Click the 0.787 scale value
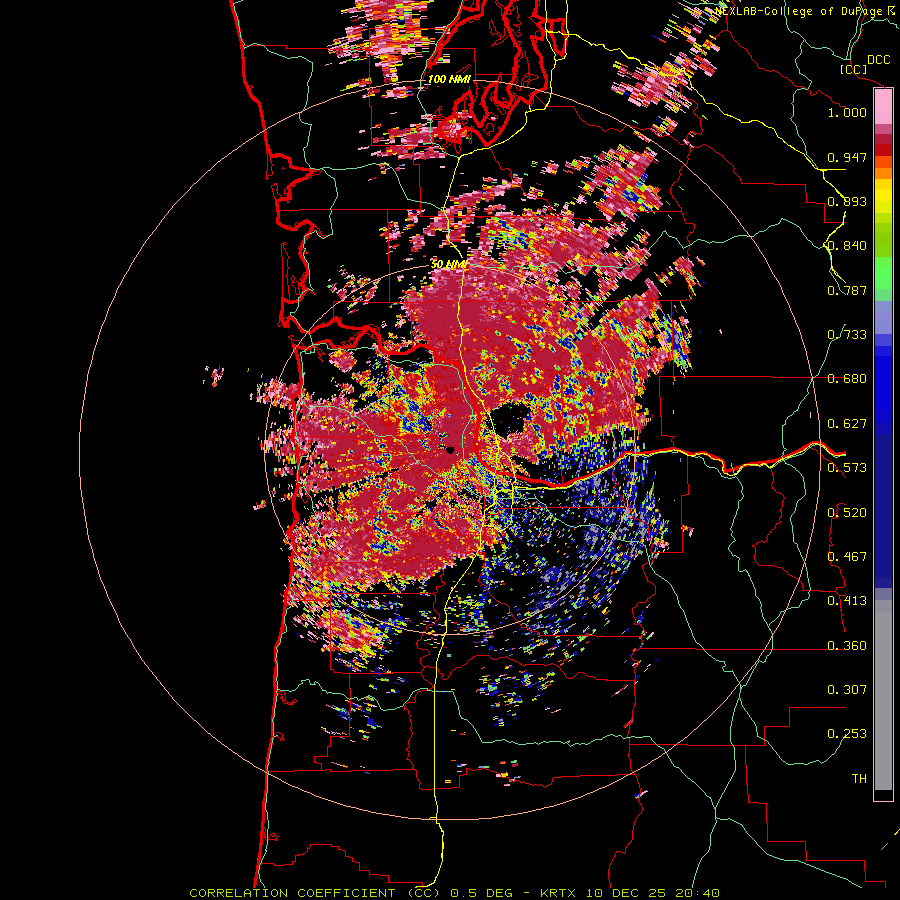This screenshot has height=900, width=900. pos(847,290)
